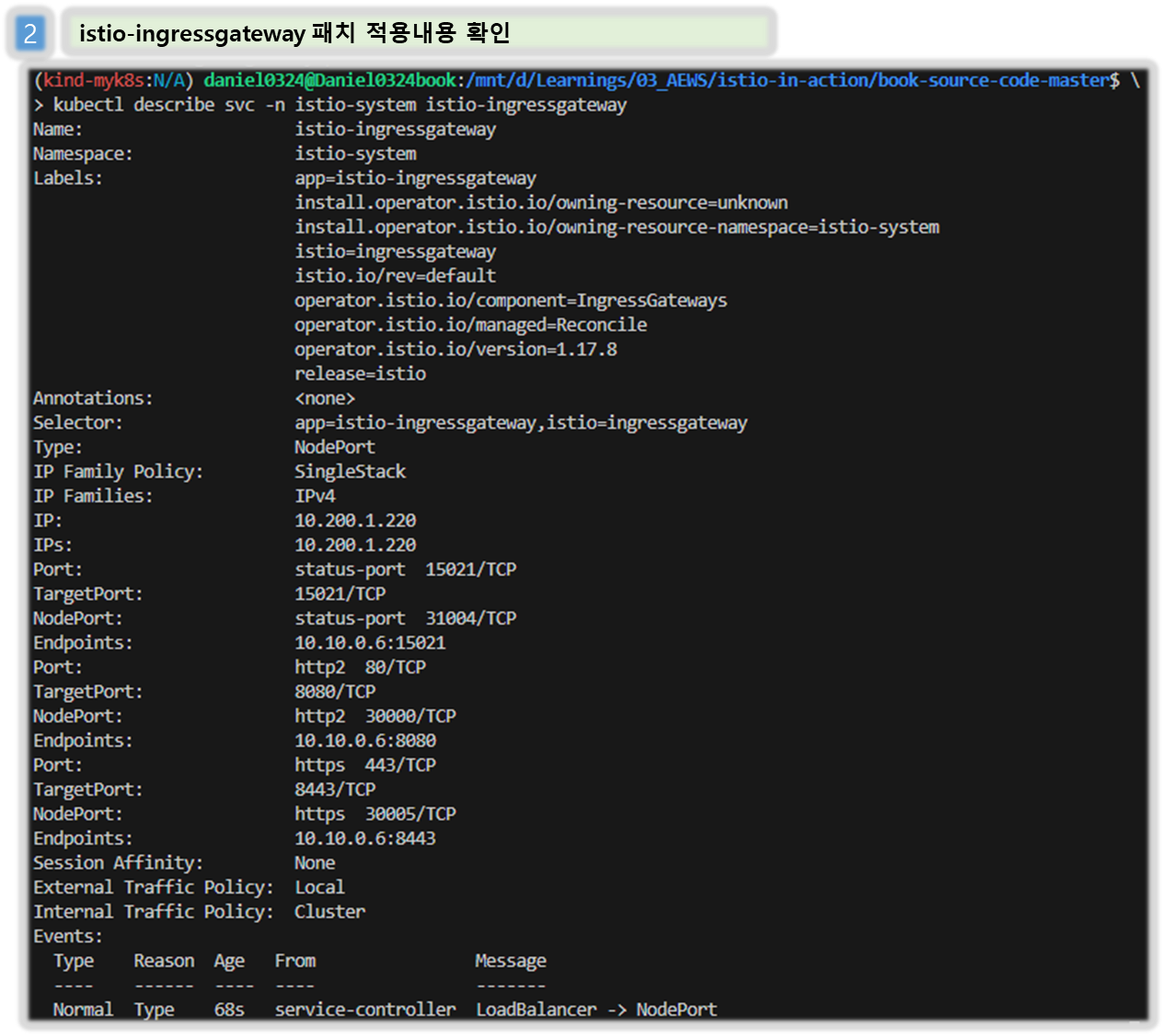Screen dimensions: 1164x1036
Task: Click Internal Traffic Policy value 'Cluster'
Action: (329, 912)
